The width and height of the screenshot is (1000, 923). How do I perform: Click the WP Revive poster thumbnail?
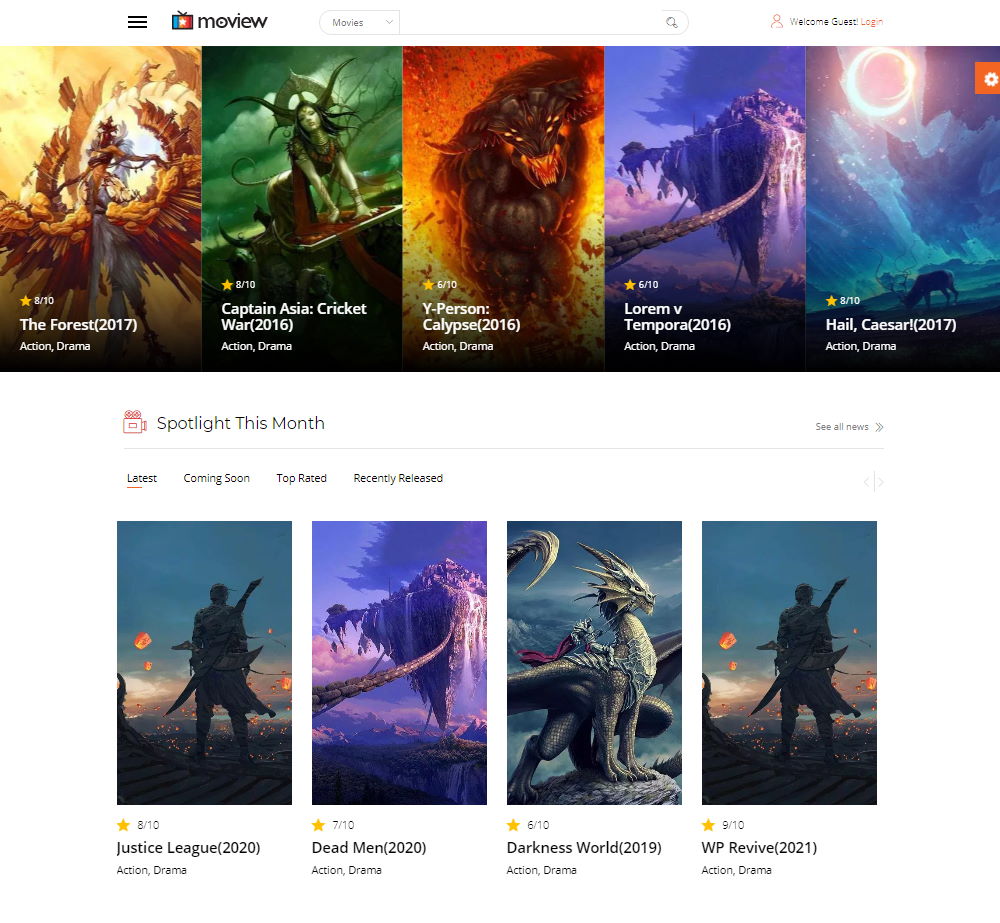790,663
